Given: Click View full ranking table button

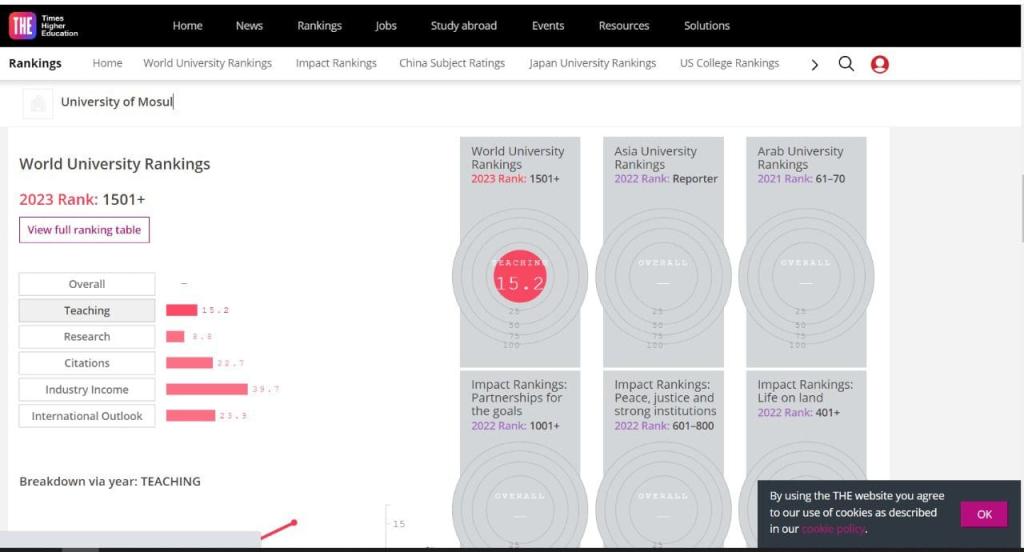Looking at the screenshot, I should 84,230.
